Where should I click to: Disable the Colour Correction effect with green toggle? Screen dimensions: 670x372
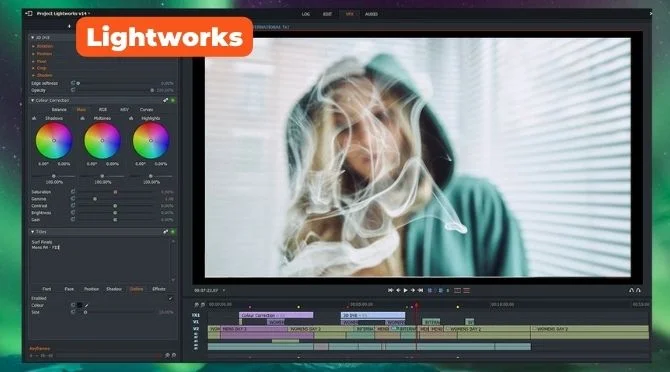tap(173, 100)
